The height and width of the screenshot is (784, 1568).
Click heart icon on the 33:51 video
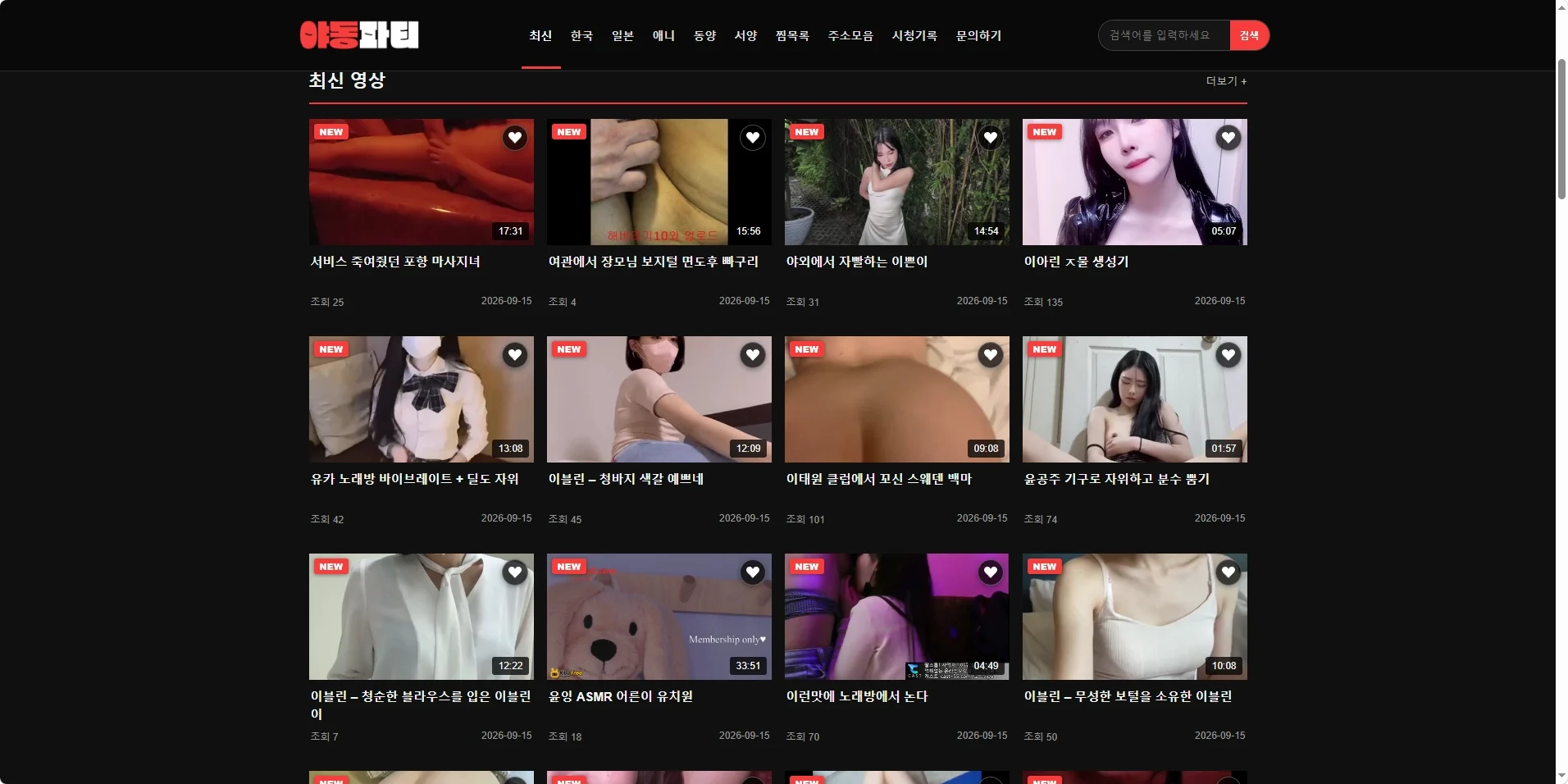753,572
